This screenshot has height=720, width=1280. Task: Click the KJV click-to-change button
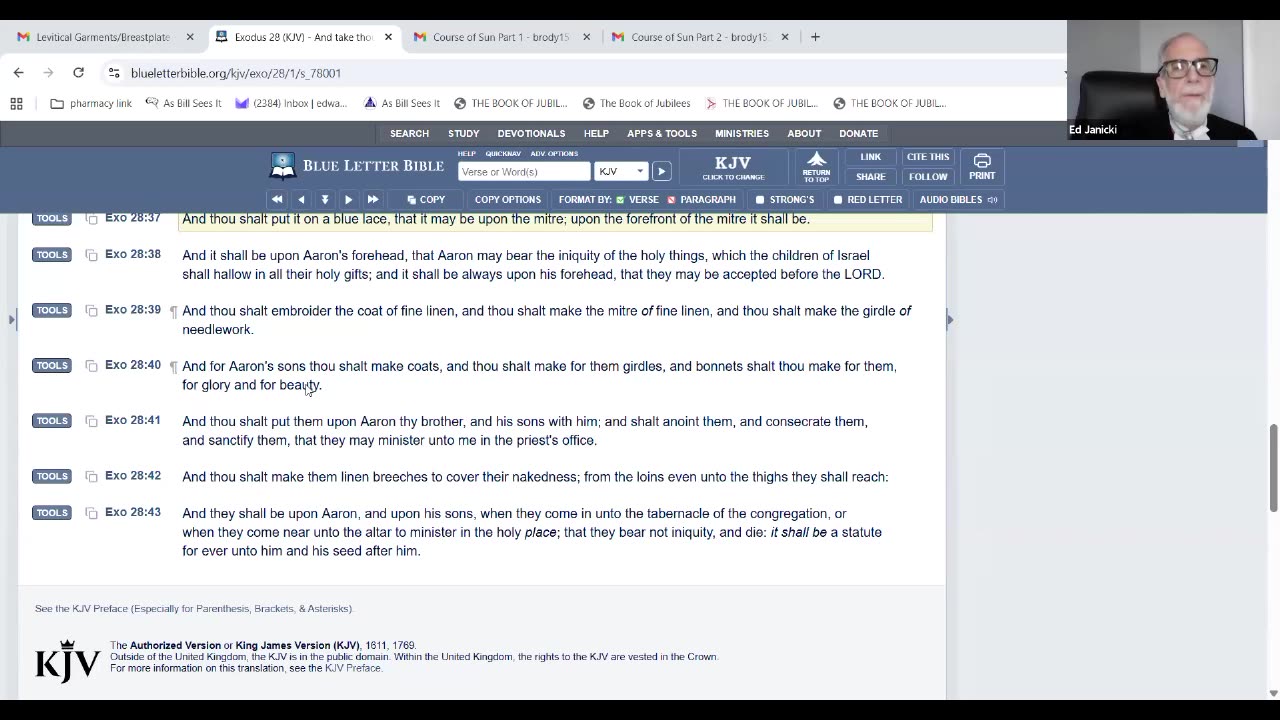coord(733,166)
